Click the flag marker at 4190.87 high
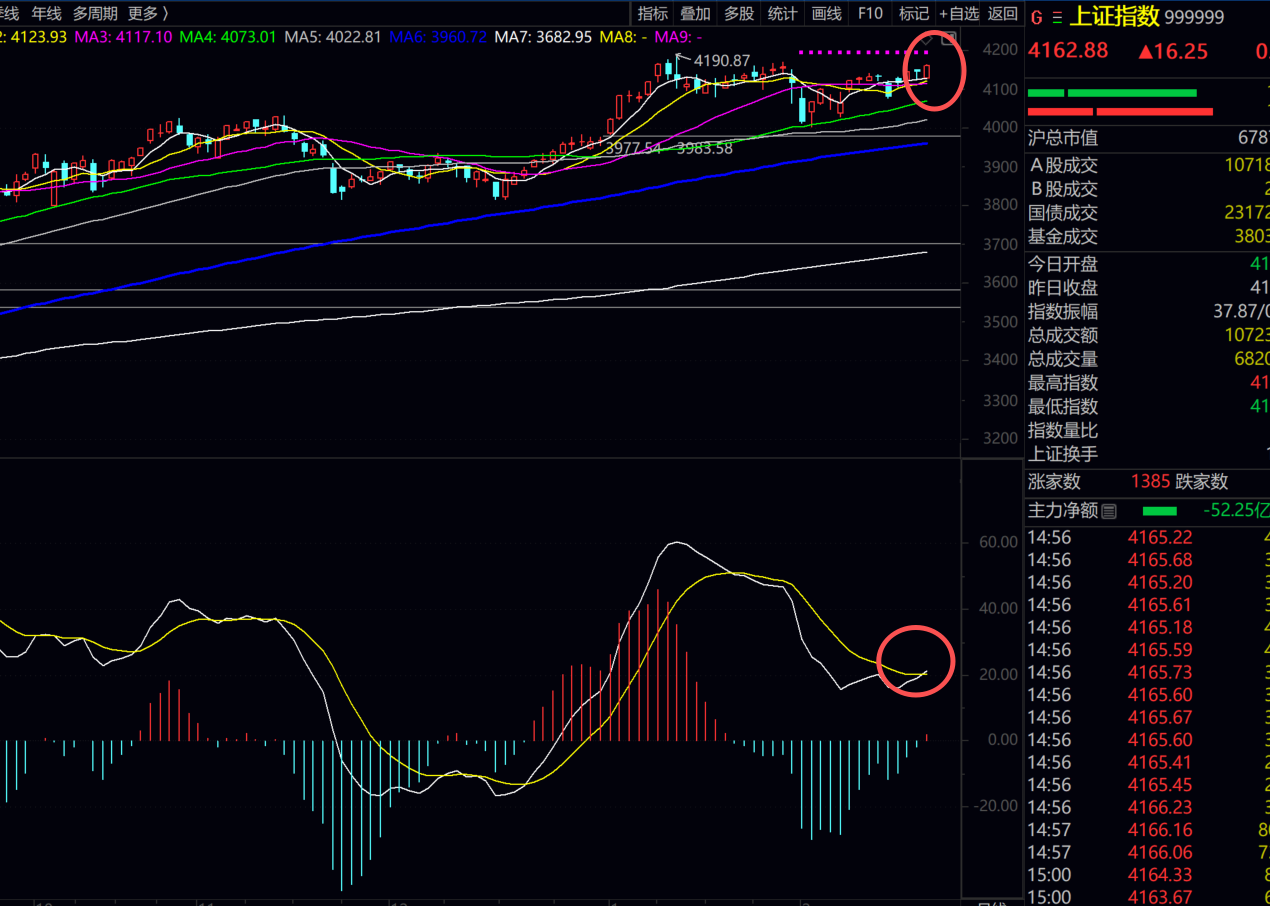The width and height of the screenshot is (1270, 906). point(680,57)
